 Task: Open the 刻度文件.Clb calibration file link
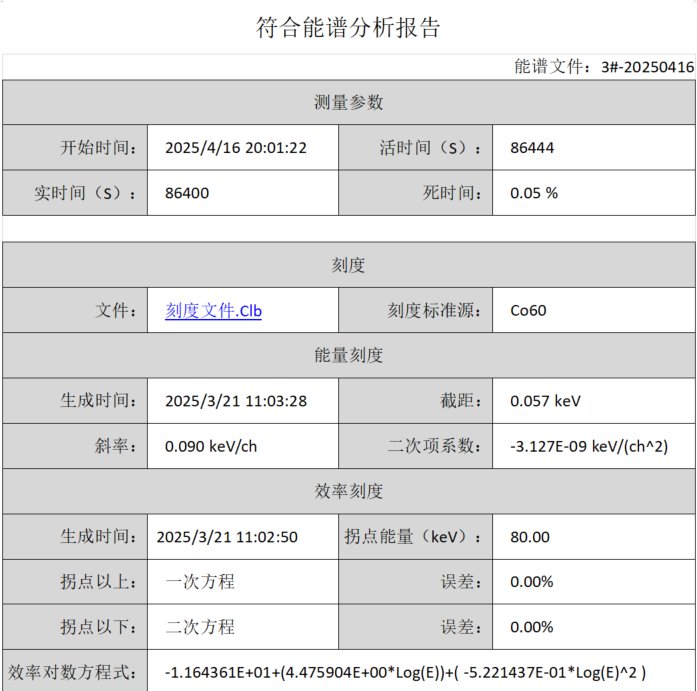click(213, 311)
